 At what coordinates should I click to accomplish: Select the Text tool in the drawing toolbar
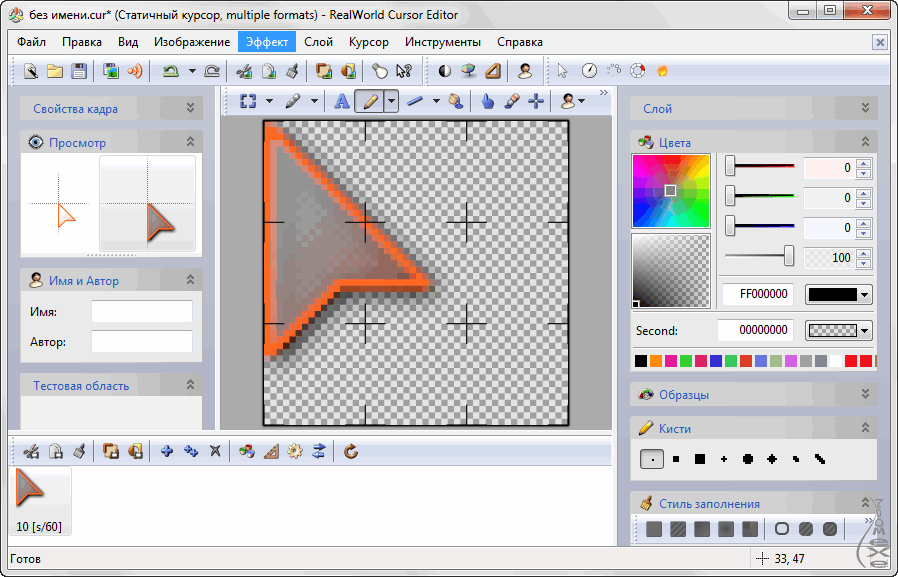click(x=341, y=101)
